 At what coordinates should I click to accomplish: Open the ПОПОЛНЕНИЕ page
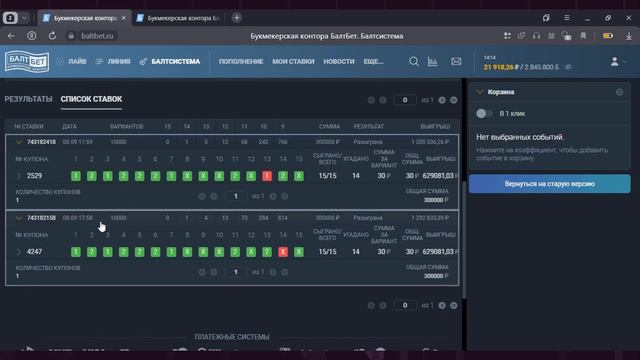pyautogui.click(x=241, y=61)
